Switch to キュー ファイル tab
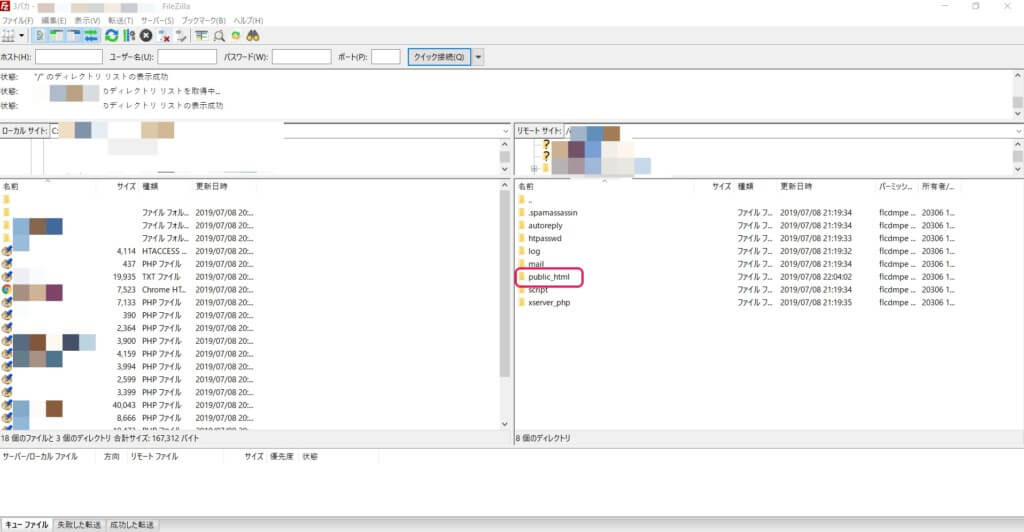Image resolution: width=1024 pixels, height=532 pixels. pos(27,525)
